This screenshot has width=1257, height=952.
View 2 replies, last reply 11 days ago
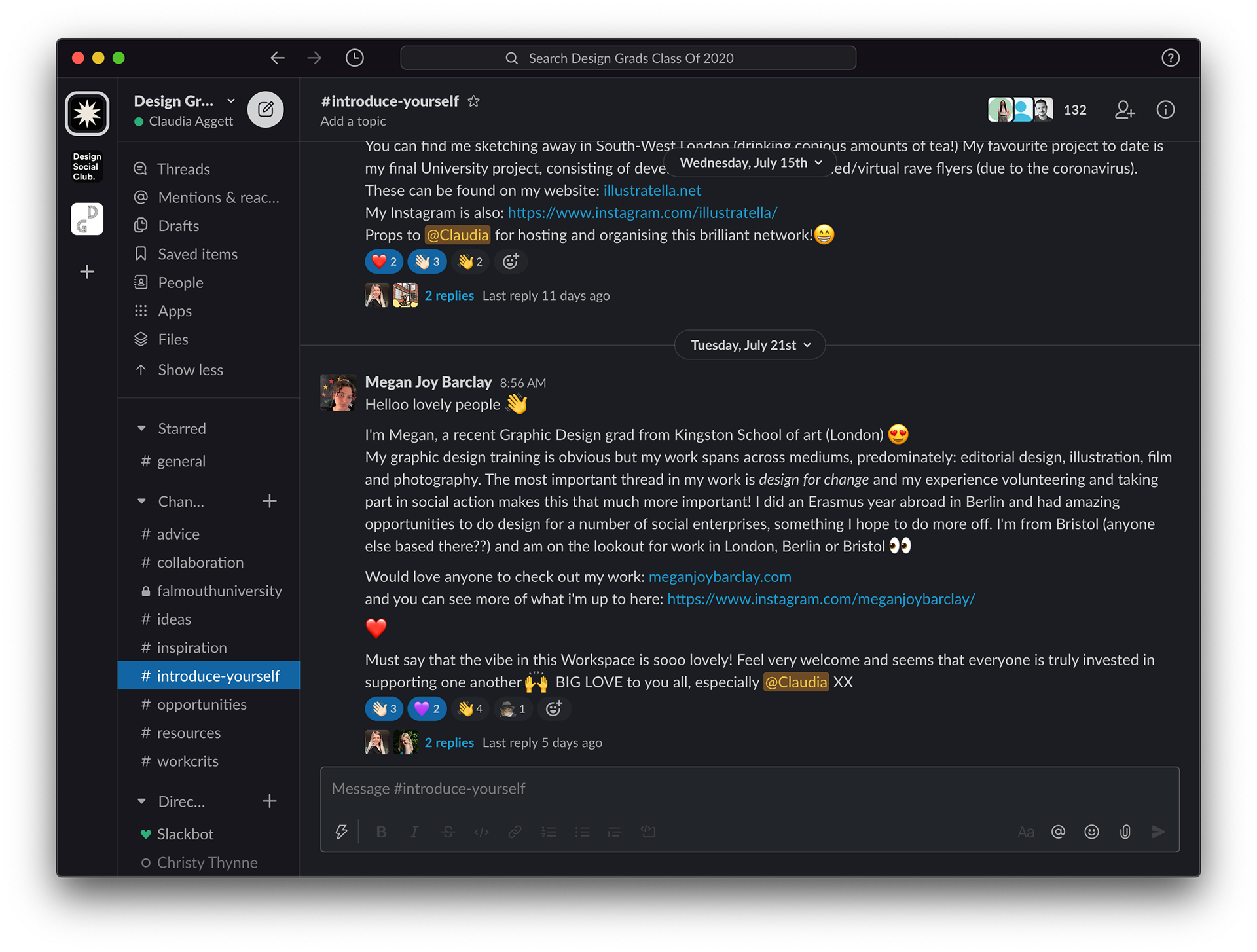pos(449,295)
